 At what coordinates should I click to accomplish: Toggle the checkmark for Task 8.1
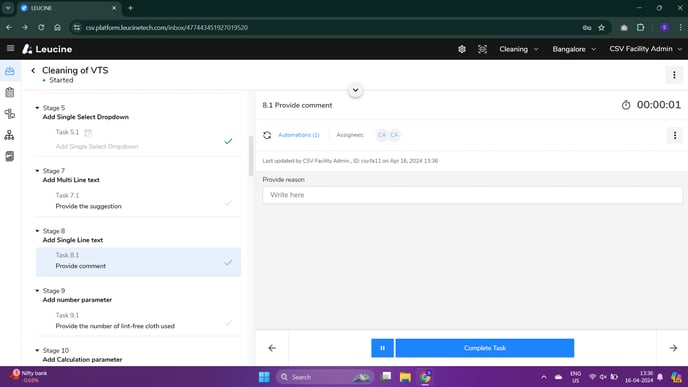228,262
